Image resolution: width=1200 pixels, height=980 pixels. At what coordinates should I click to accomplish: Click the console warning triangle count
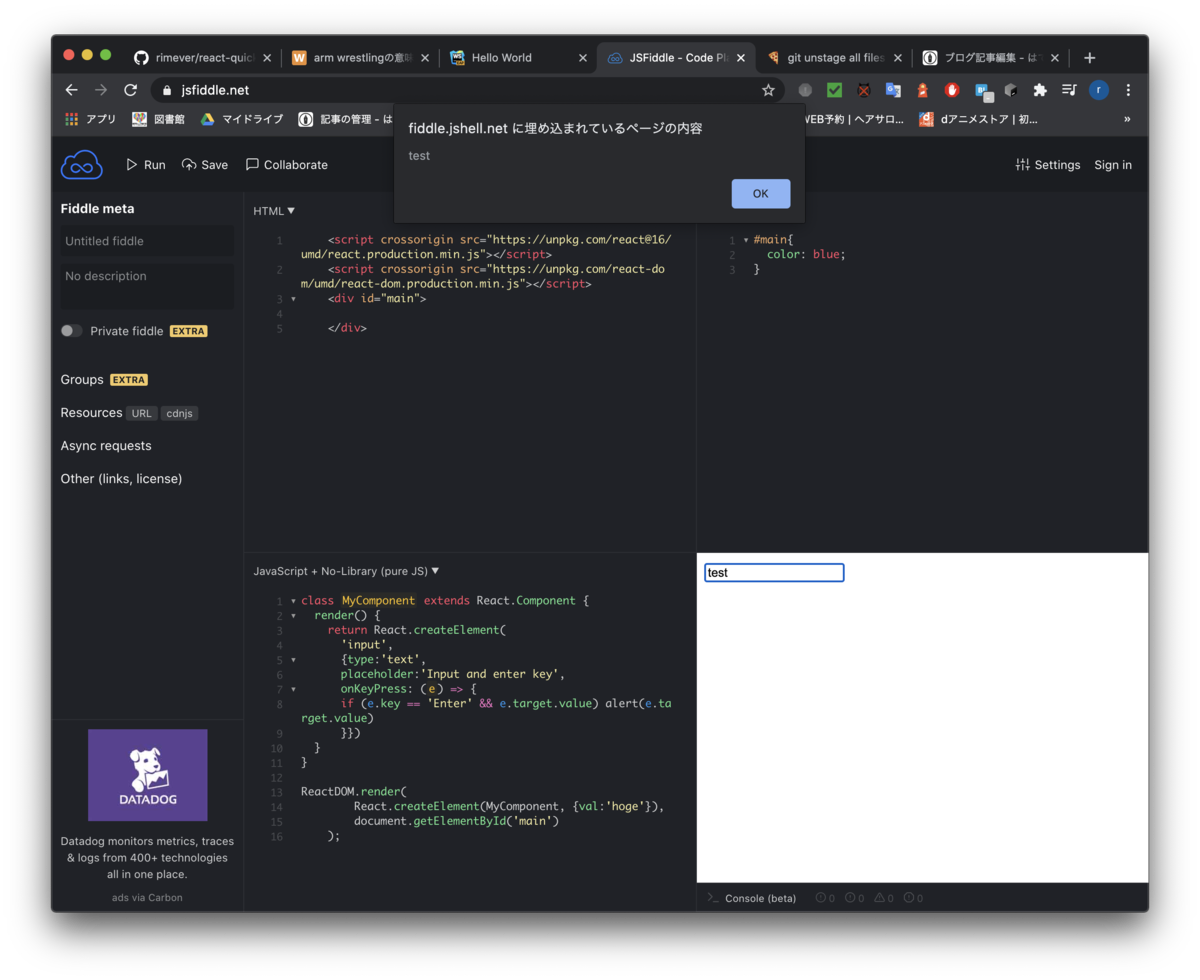coord(884,898)
